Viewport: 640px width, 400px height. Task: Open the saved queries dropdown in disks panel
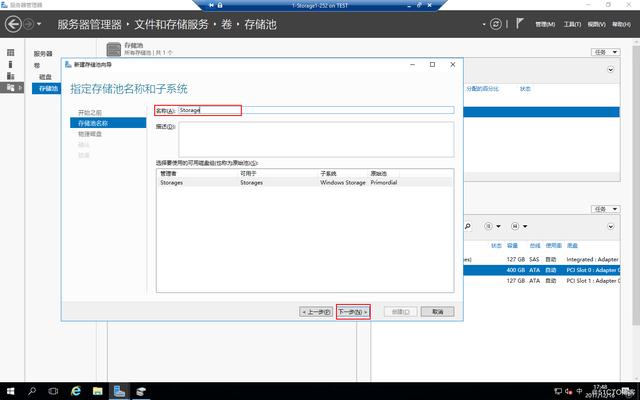tap(519, 226)
